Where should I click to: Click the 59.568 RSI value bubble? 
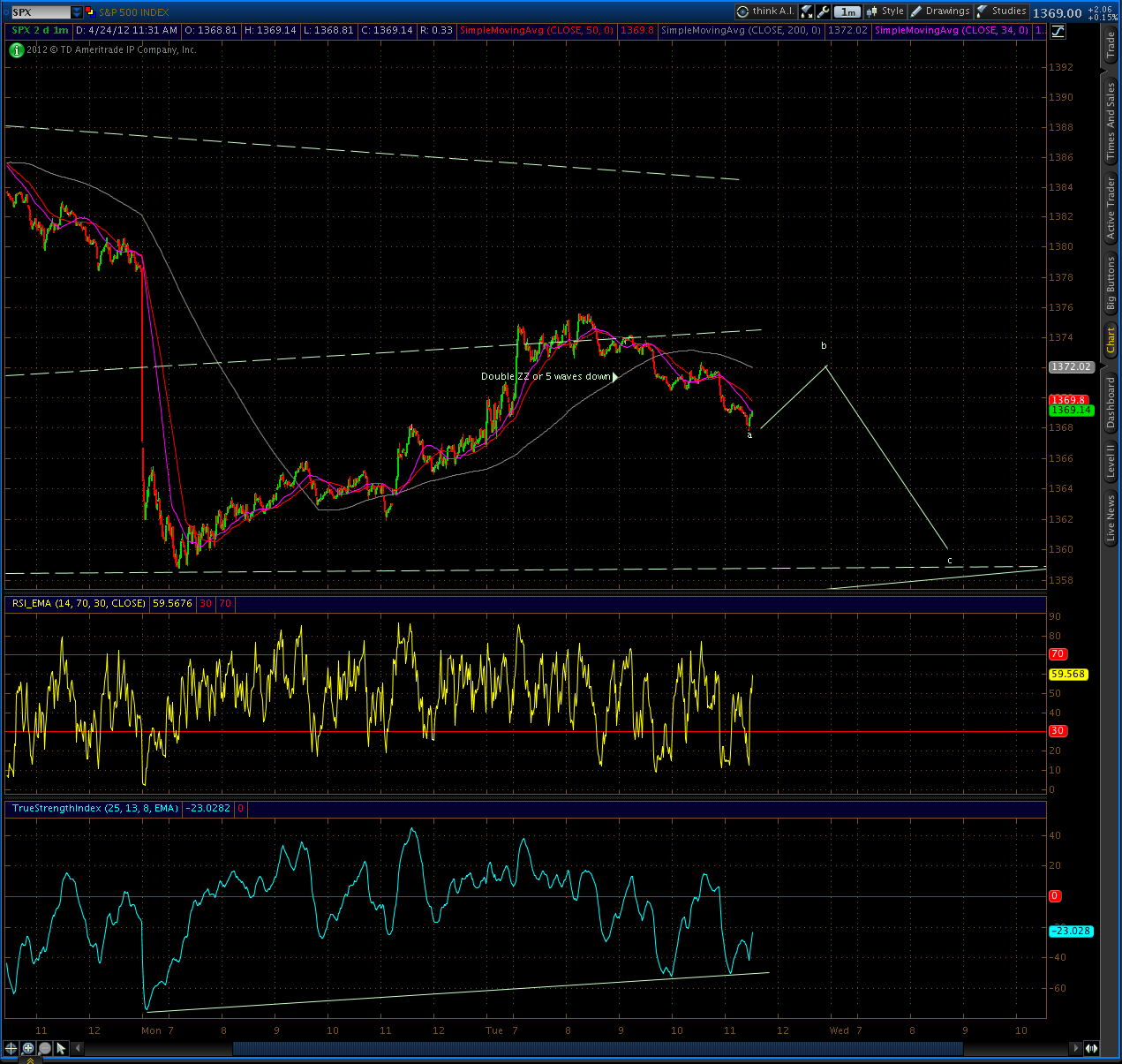click(x=1068, y=674)
